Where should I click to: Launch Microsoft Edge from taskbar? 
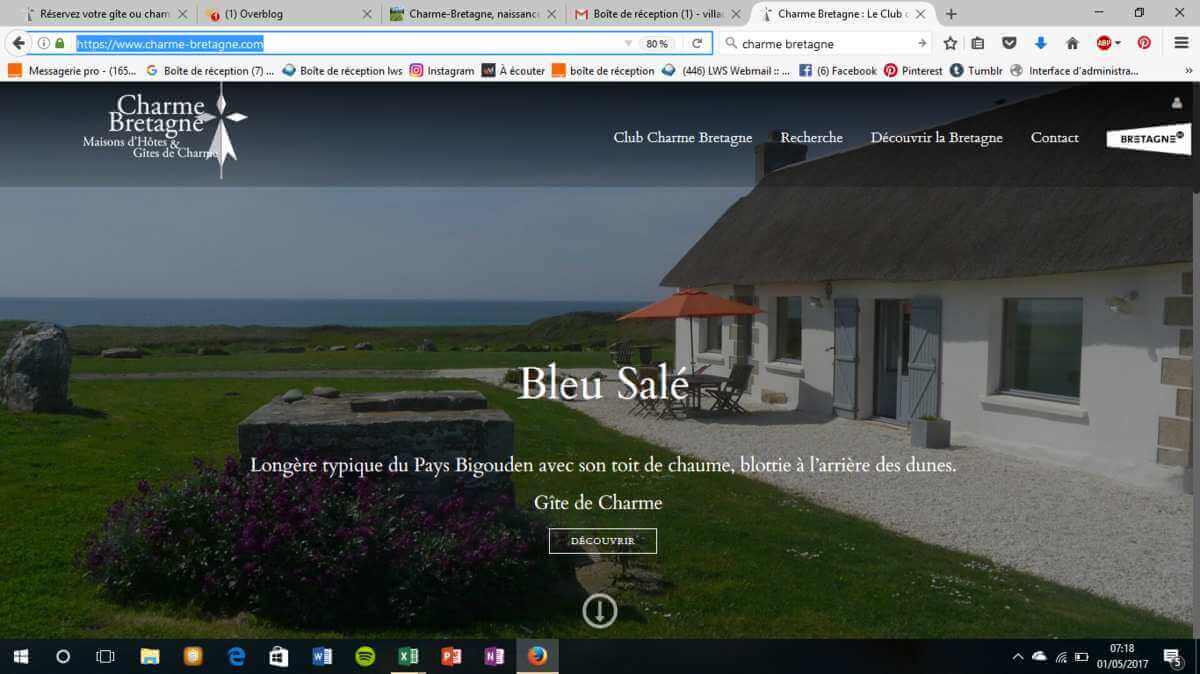(236, 657)
